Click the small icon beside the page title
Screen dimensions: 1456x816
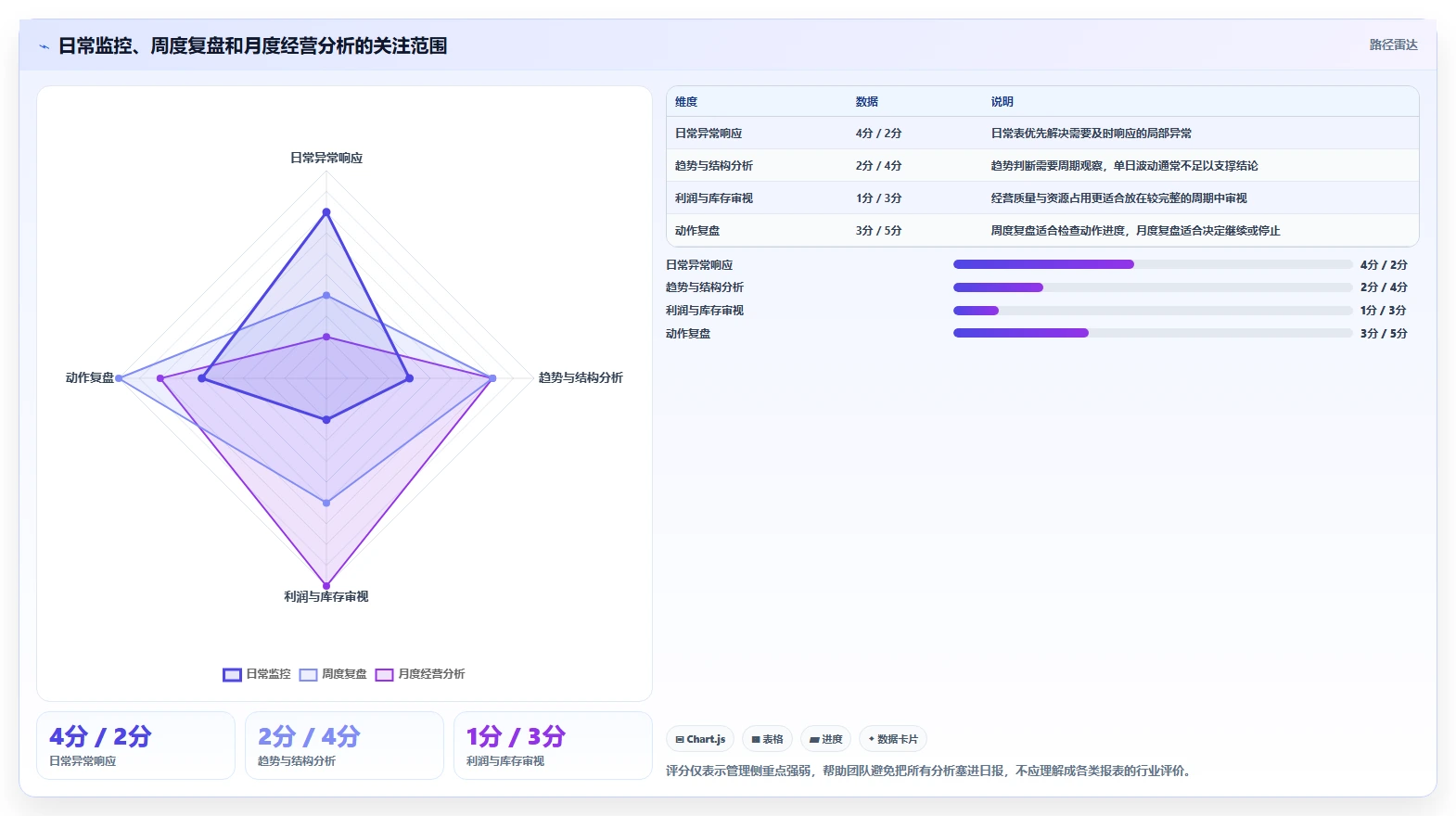pos(44,46)
